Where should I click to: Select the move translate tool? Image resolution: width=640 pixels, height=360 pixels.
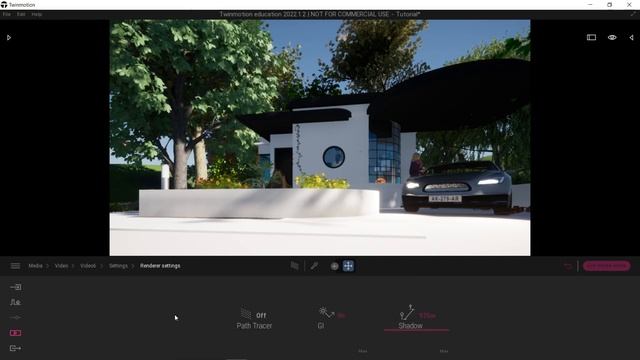click(348, 266)
